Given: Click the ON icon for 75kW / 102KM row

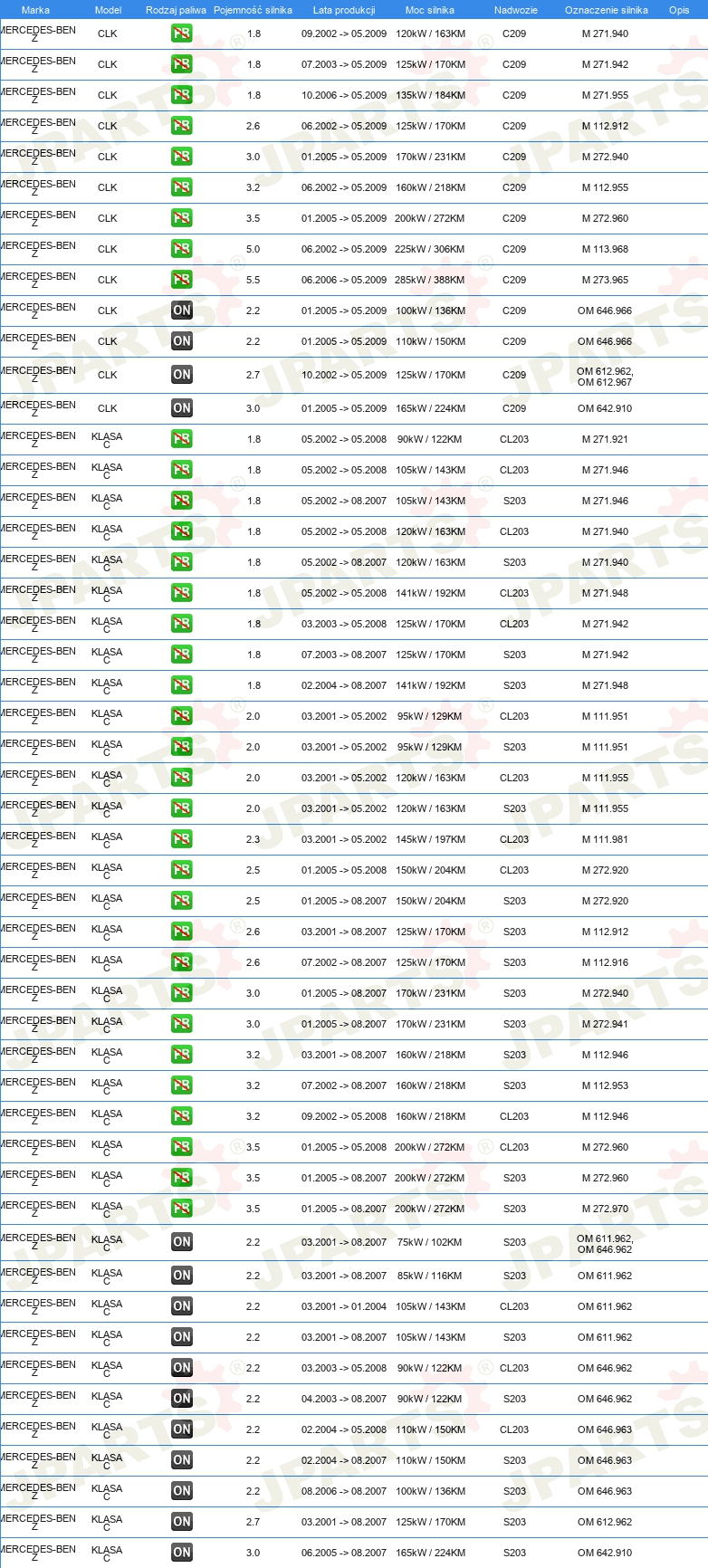Looking at the screenshot, I should pos(182,1242).
